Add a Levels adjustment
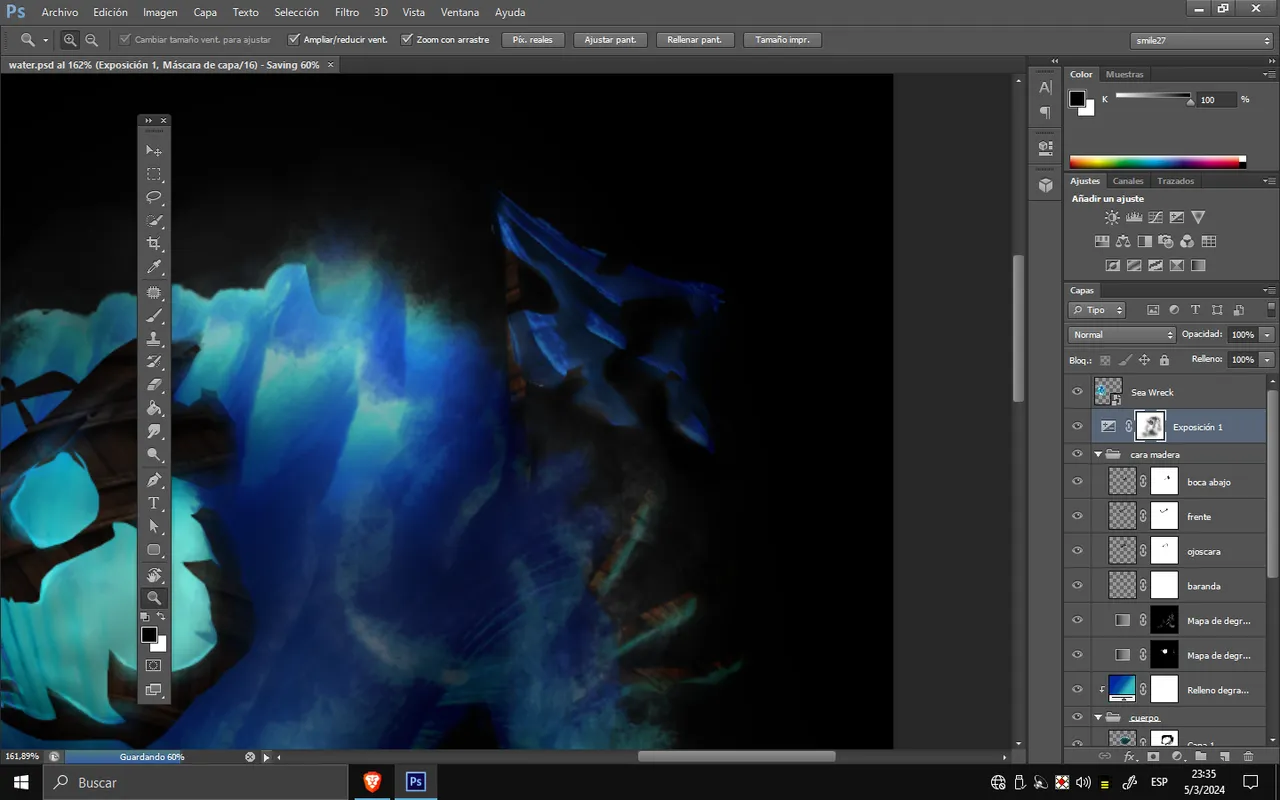 click(1134, 217)
